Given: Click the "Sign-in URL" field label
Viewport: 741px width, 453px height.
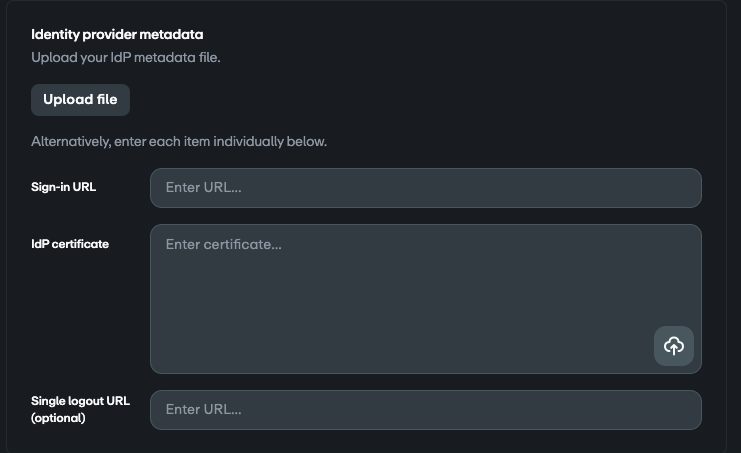Looking at the screenshot, I should point(64,187).
